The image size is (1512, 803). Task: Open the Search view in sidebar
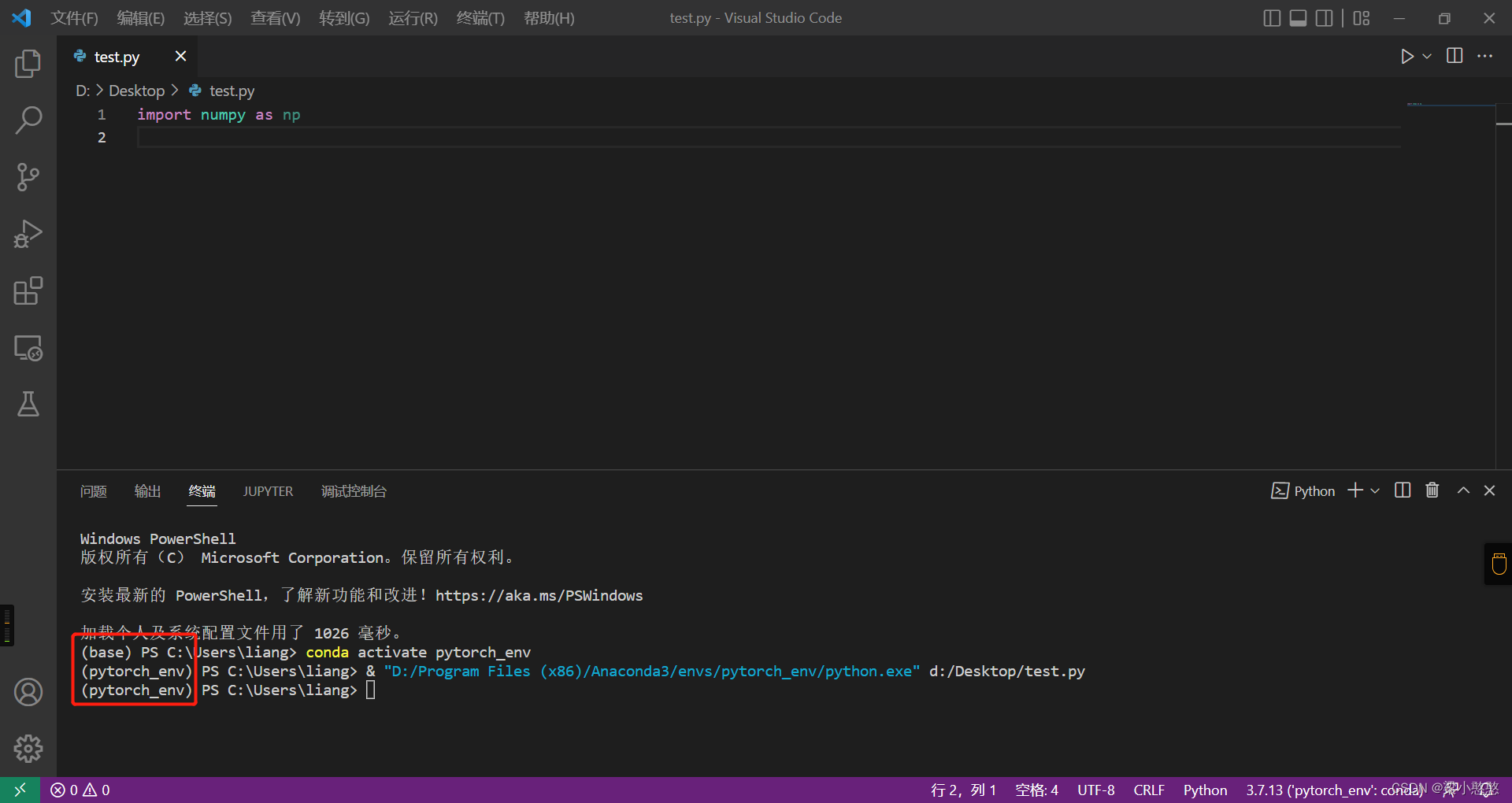coord(28,120)
